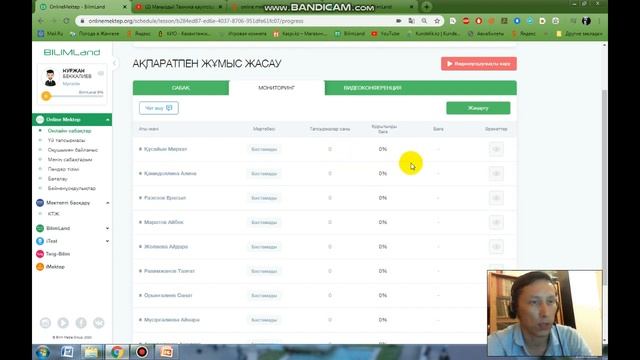Open Бағалау sidebar item
Screen dimensions: 640x360
click(58, 179)
